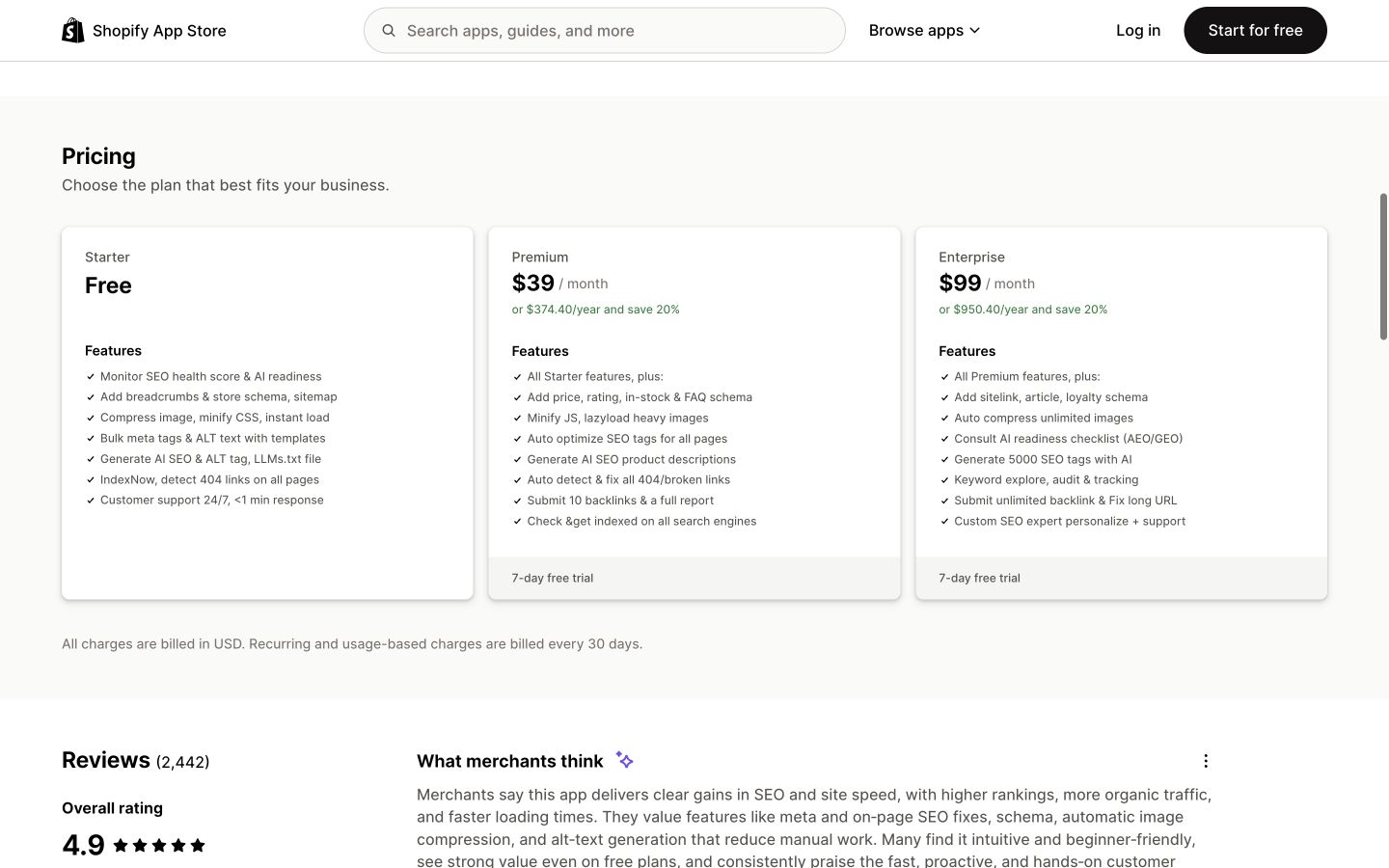This screenshot has width=1389, height=868.
Task: Click "Auto compress unlimited images"
Action: click(1044, 419)
